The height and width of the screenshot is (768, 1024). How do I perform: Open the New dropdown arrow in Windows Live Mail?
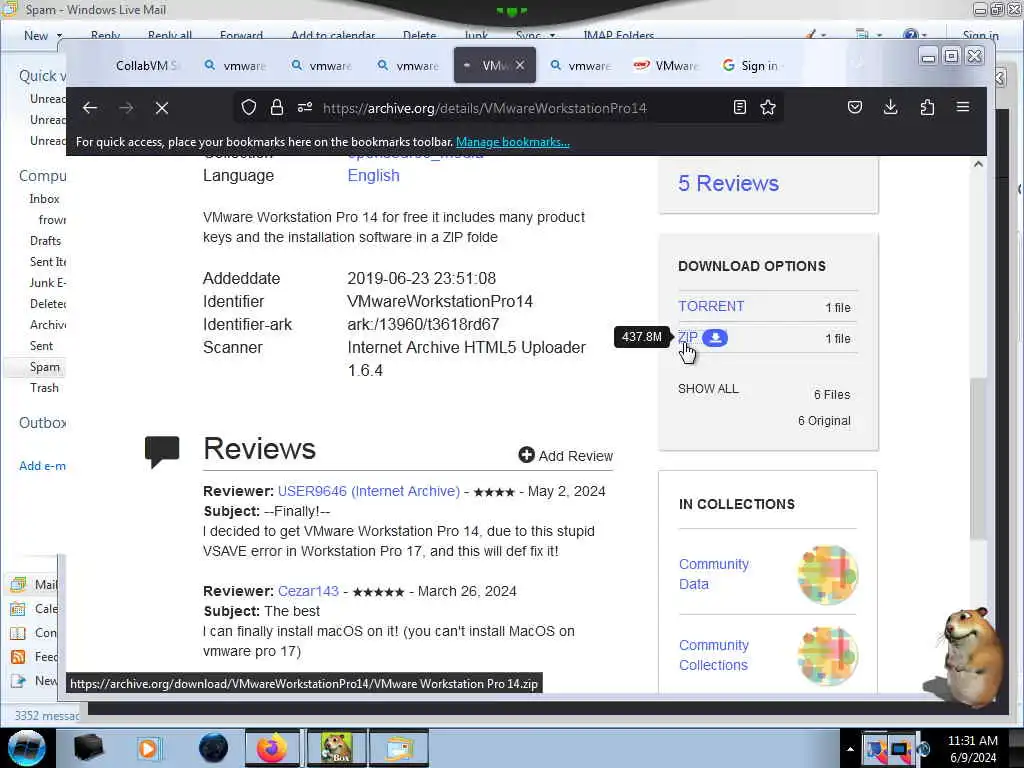click(59, 36)
